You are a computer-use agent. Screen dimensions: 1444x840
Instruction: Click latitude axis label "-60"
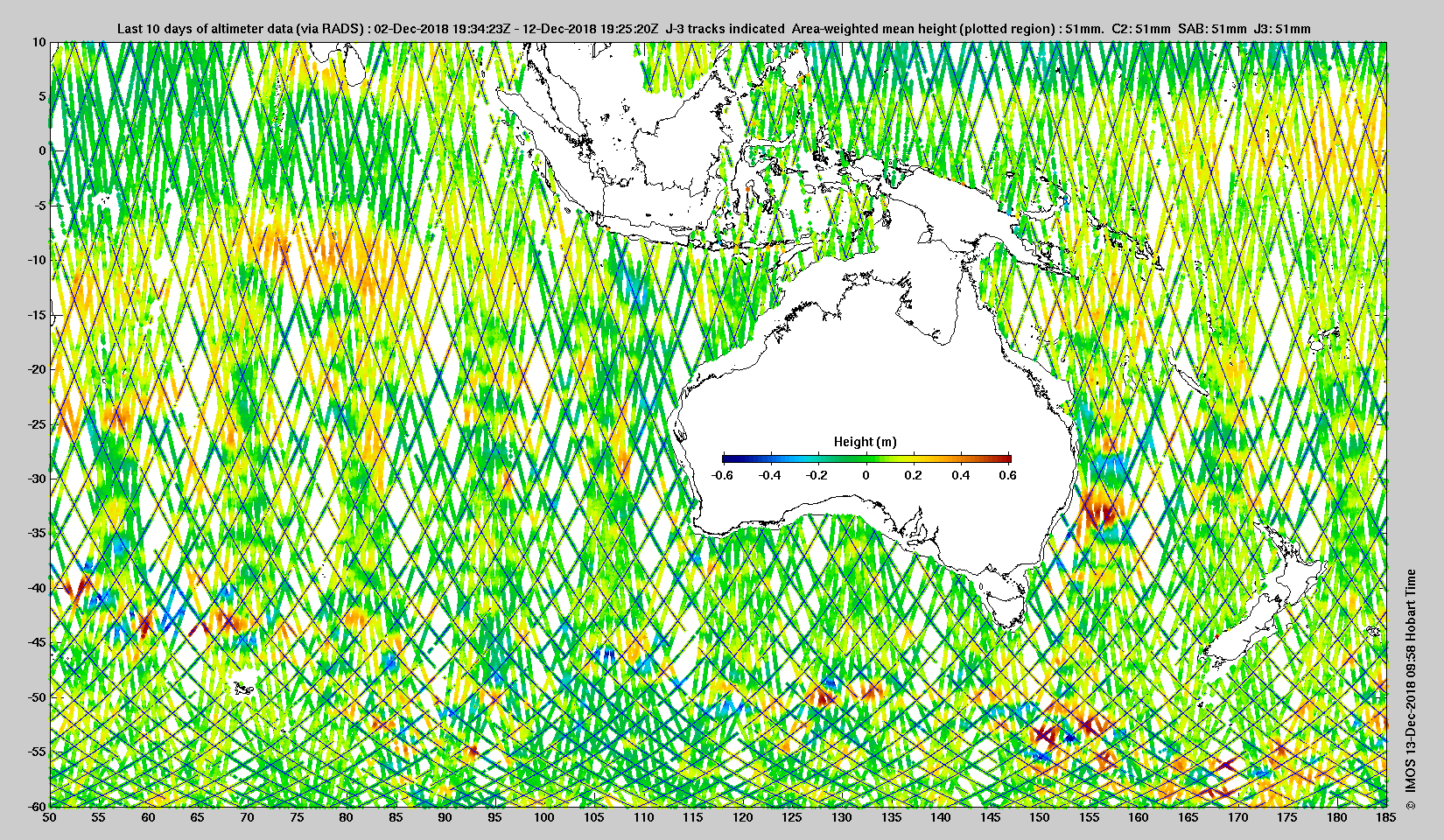point(37,806)
